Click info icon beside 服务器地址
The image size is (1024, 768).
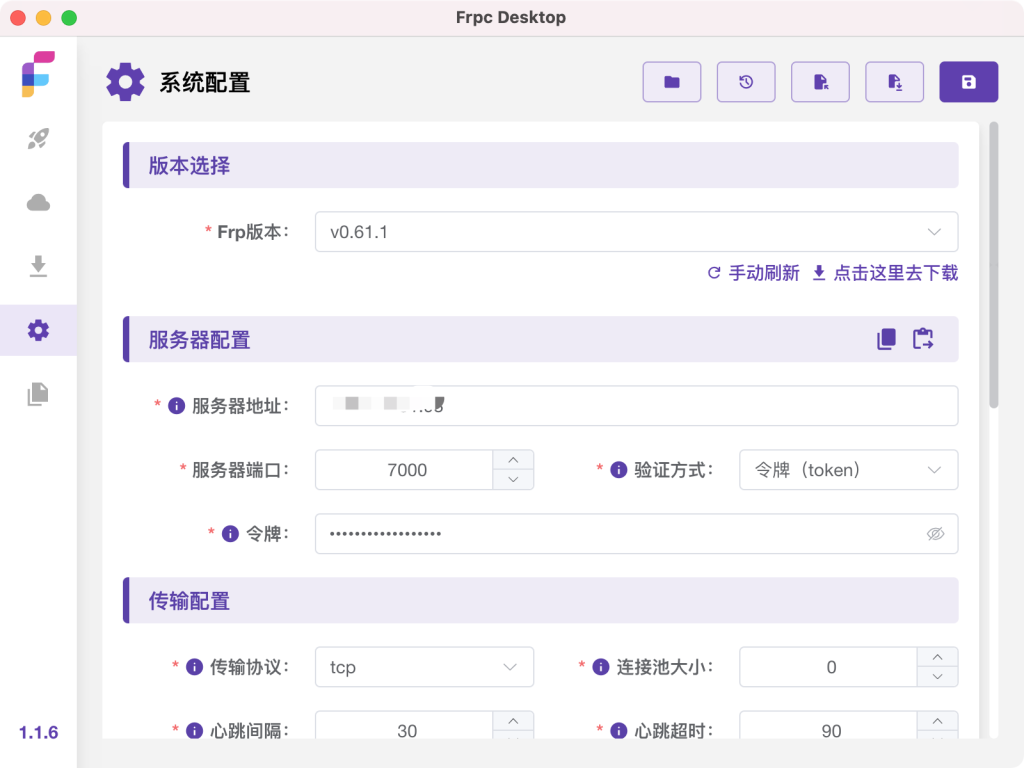176,406
